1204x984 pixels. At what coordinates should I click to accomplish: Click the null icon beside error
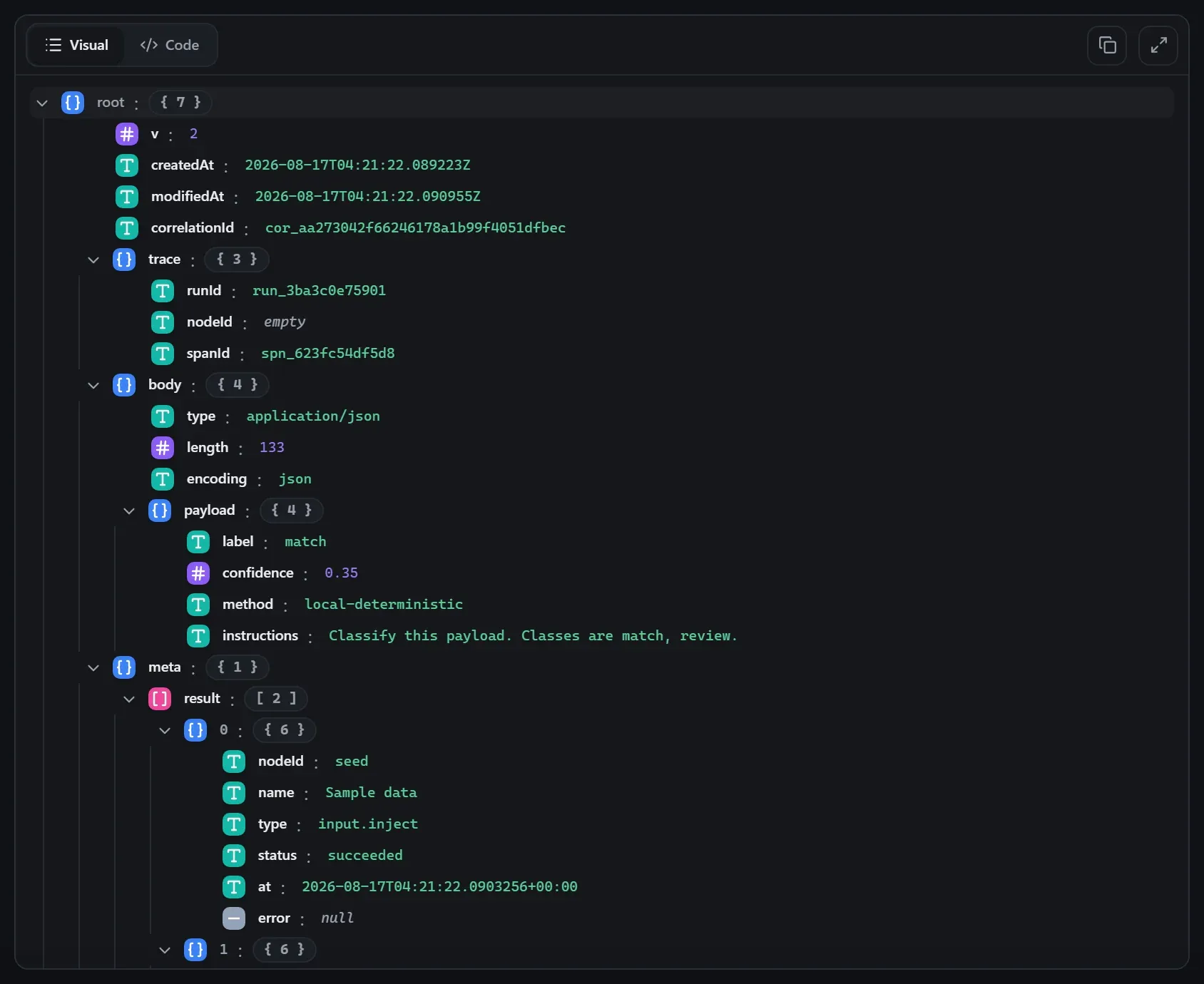point(234,918)
